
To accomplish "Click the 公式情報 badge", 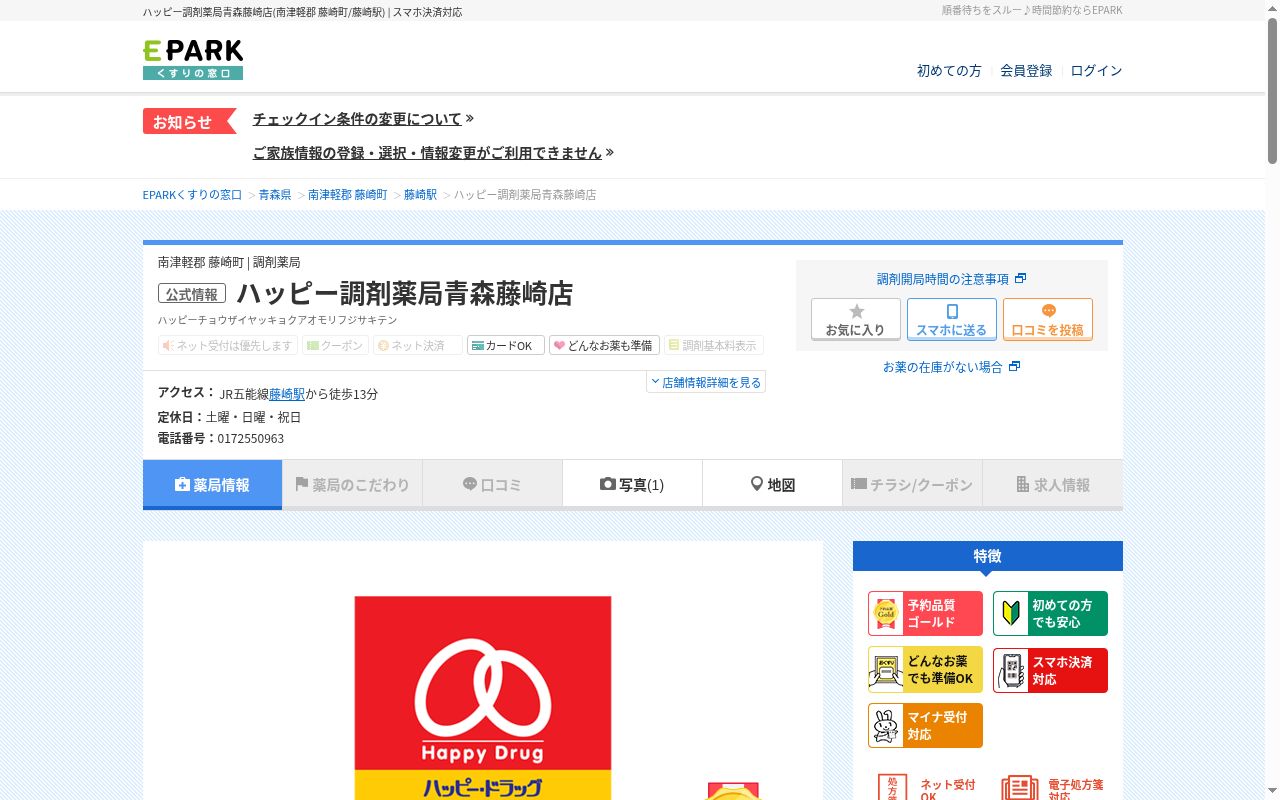I will pos(192,294).
